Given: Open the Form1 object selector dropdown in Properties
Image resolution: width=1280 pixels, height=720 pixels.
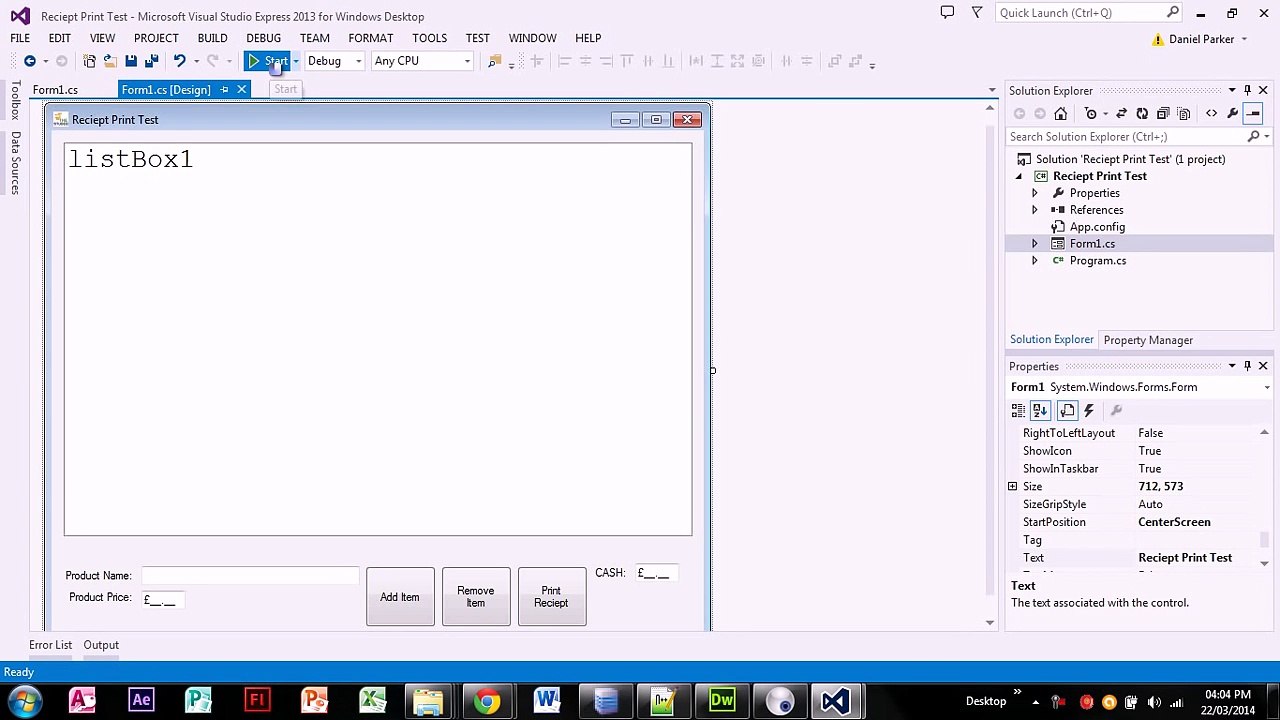Looking at the screenshot, I should click(1267, 388).
